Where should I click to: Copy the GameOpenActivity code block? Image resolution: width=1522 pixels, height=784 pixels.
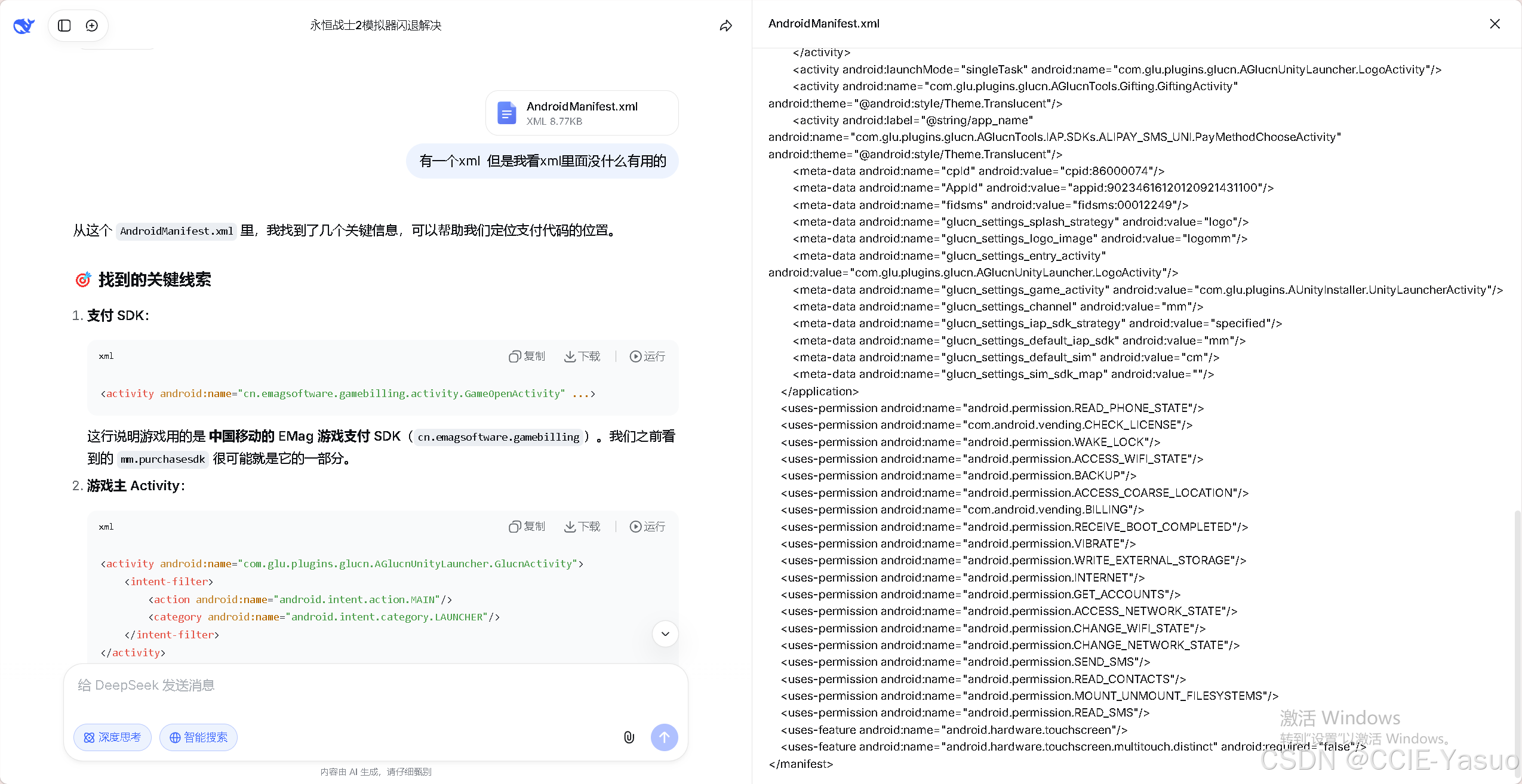(x=527, y=356)
